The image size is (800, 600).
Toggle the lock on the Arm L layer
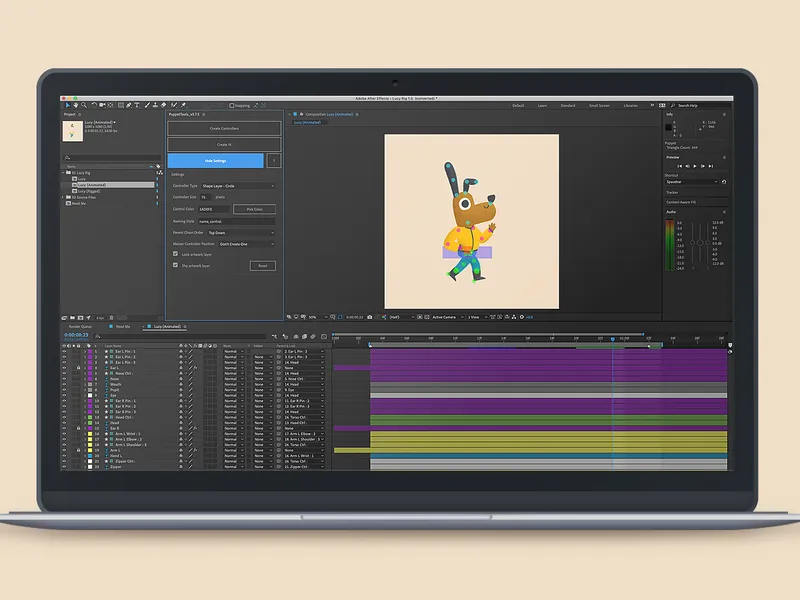79,450
